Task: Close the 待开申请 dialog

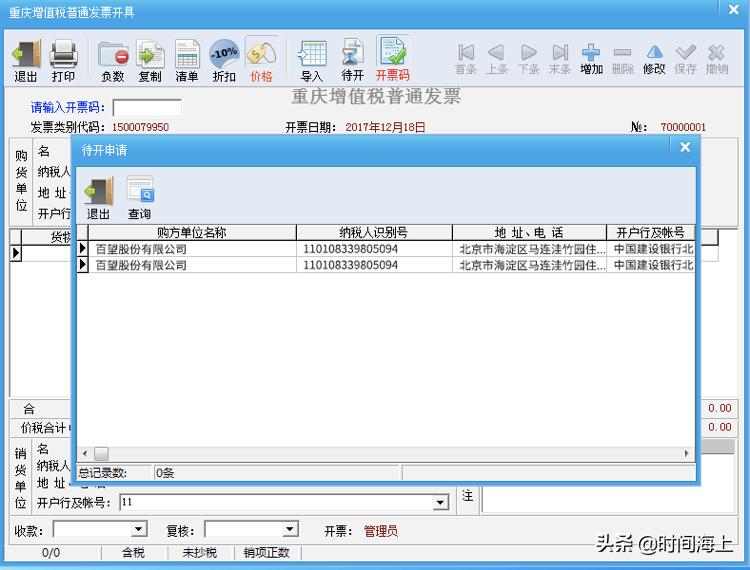Action: coord(685,147)
